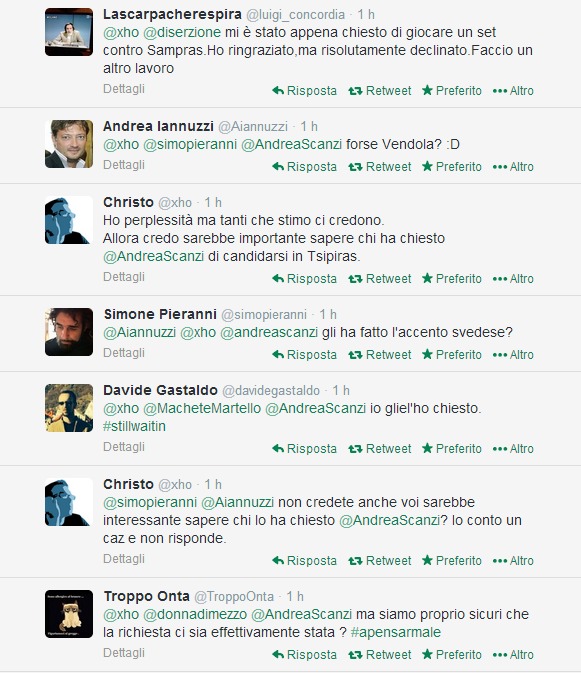Favorite Troppo Onta's #apensarmale tweet
Screen dimensions: 581x673
(451, 655)
